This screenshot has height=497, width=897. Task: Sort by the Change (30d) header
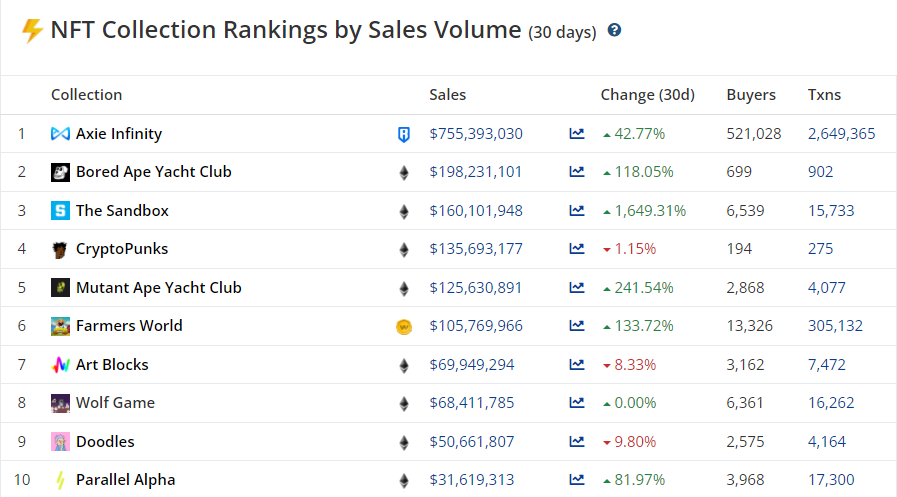tap(647, 95)
